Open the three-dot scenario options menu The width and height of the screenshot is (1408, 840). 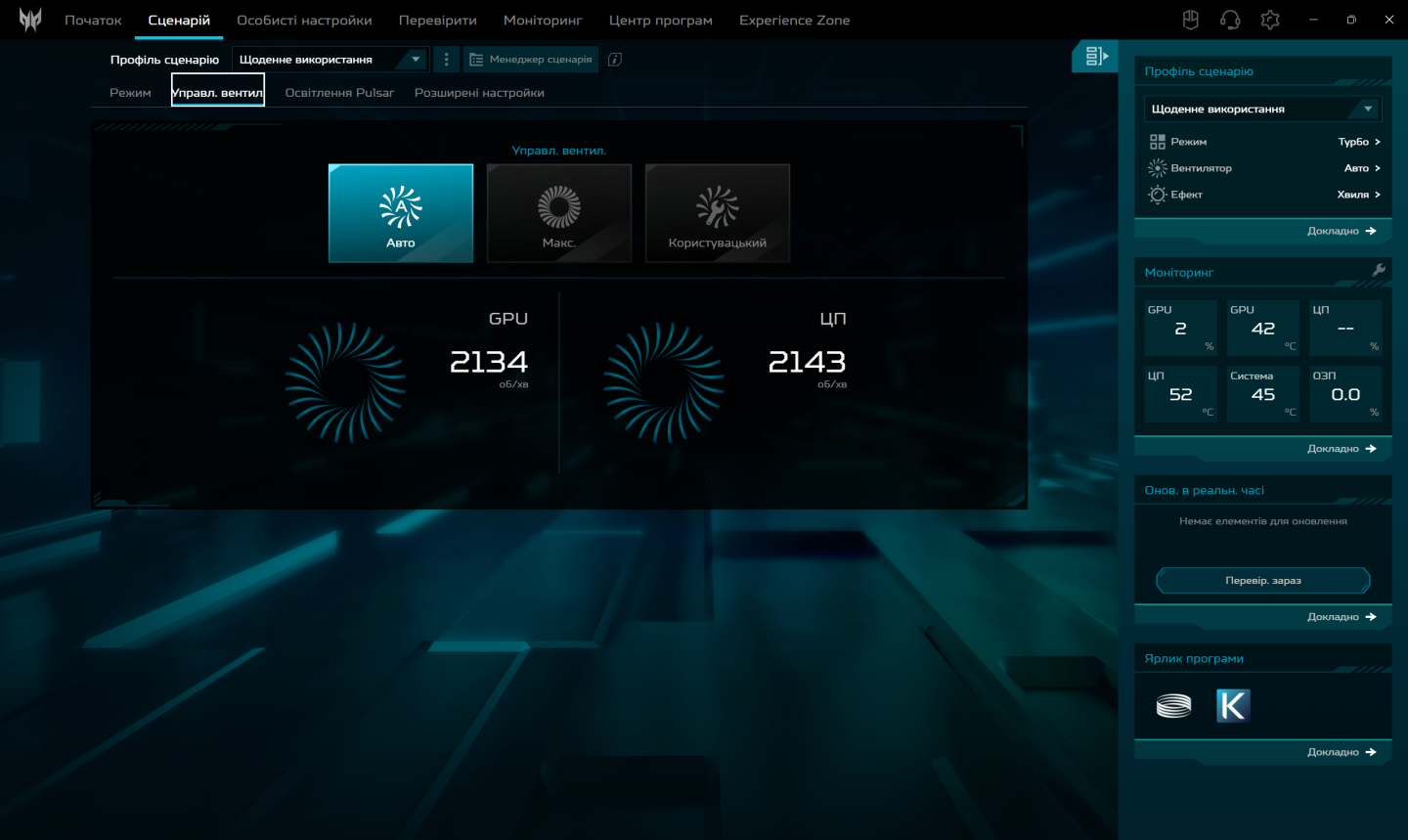(x=446, y=60)
